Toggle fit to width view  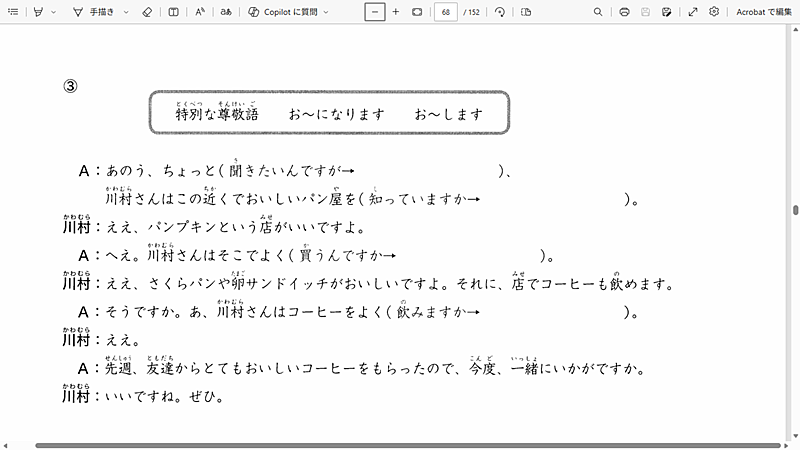(x=417, y=12)
